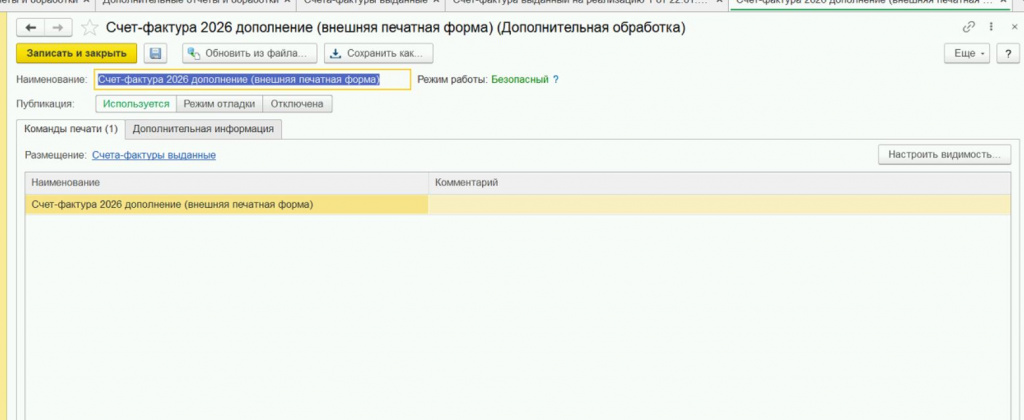The width and height of the screenshot is (1024, 420).
Task: Click Настроить видимость button
Action: click(944, 155)
